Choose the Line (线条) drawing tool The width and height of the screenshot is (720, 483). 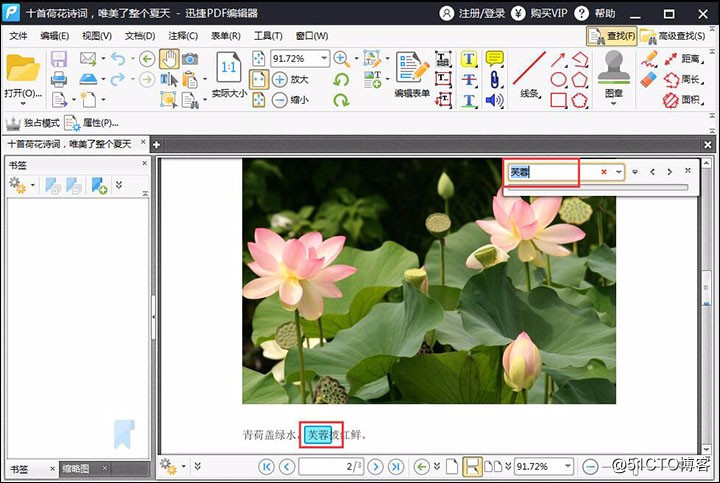(529, 75)
